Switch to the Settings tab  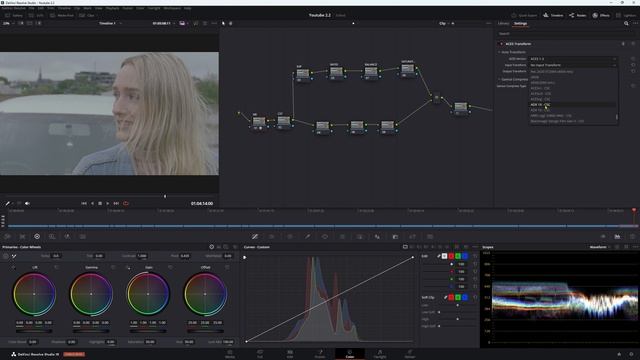(x=520, y=23)
